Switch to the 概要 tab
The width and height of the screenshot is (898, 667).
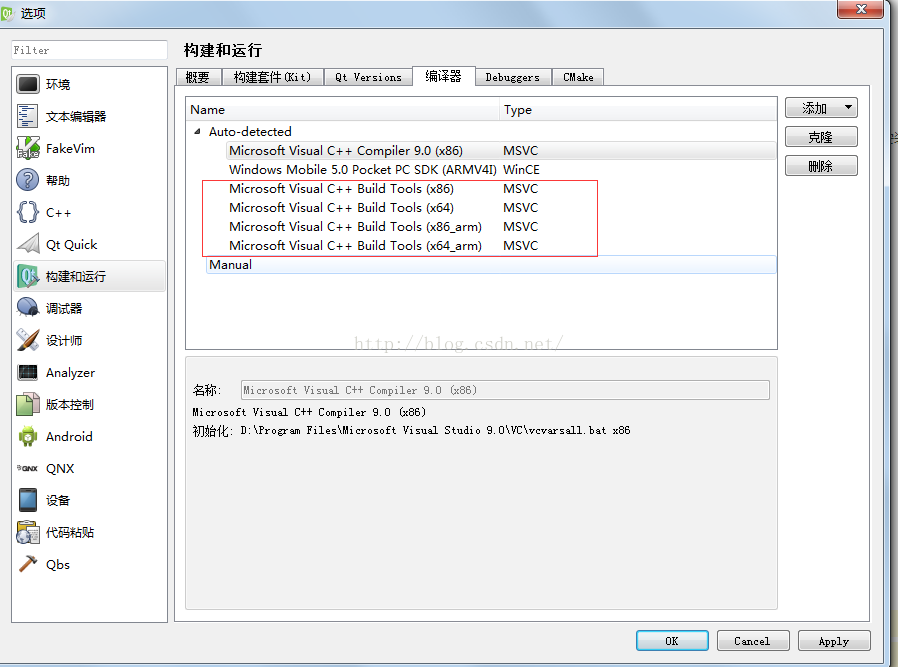198,77
